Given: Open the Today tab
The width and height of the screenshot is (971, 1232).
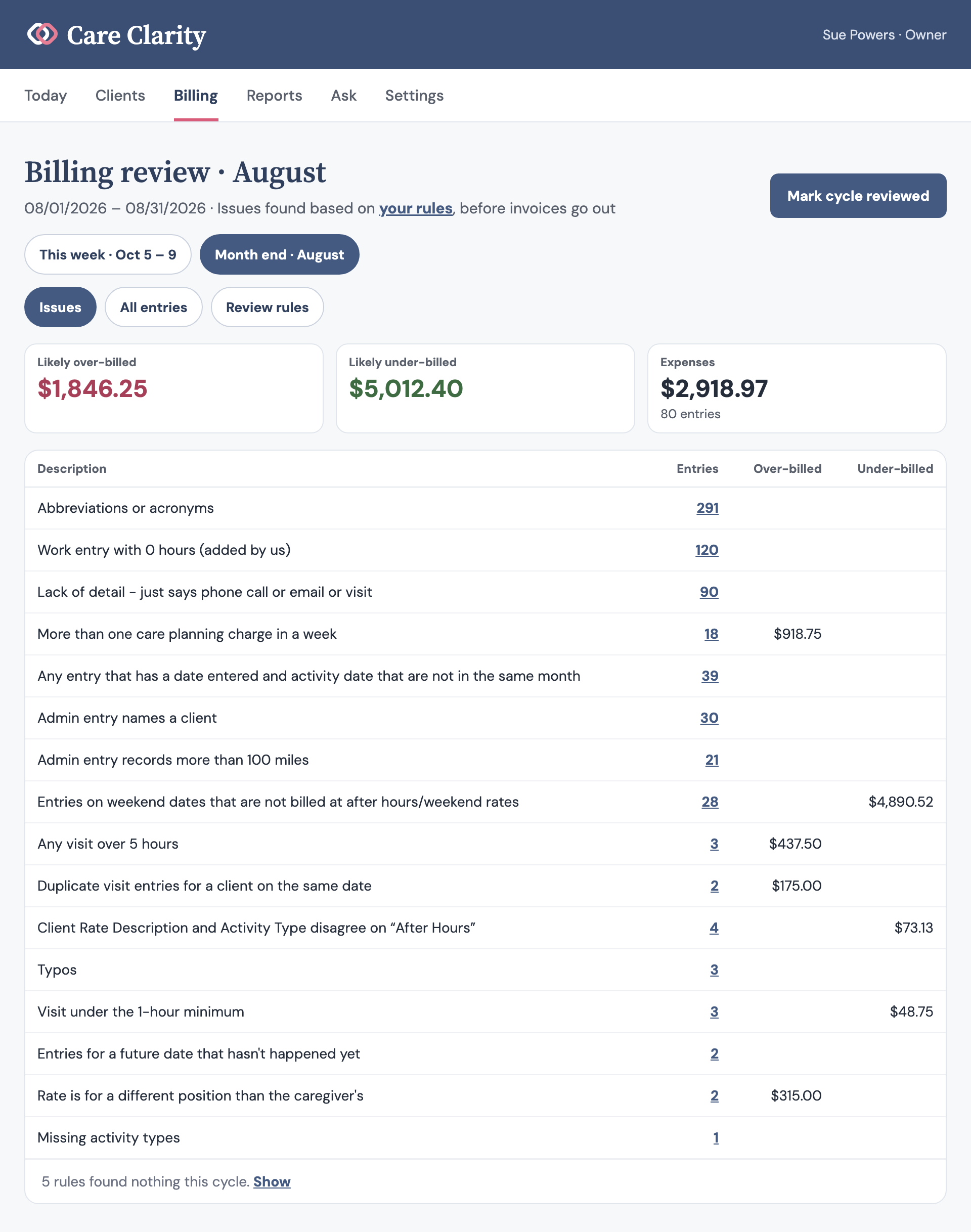Looking at the screenshot, I should [x=46, y=96].
